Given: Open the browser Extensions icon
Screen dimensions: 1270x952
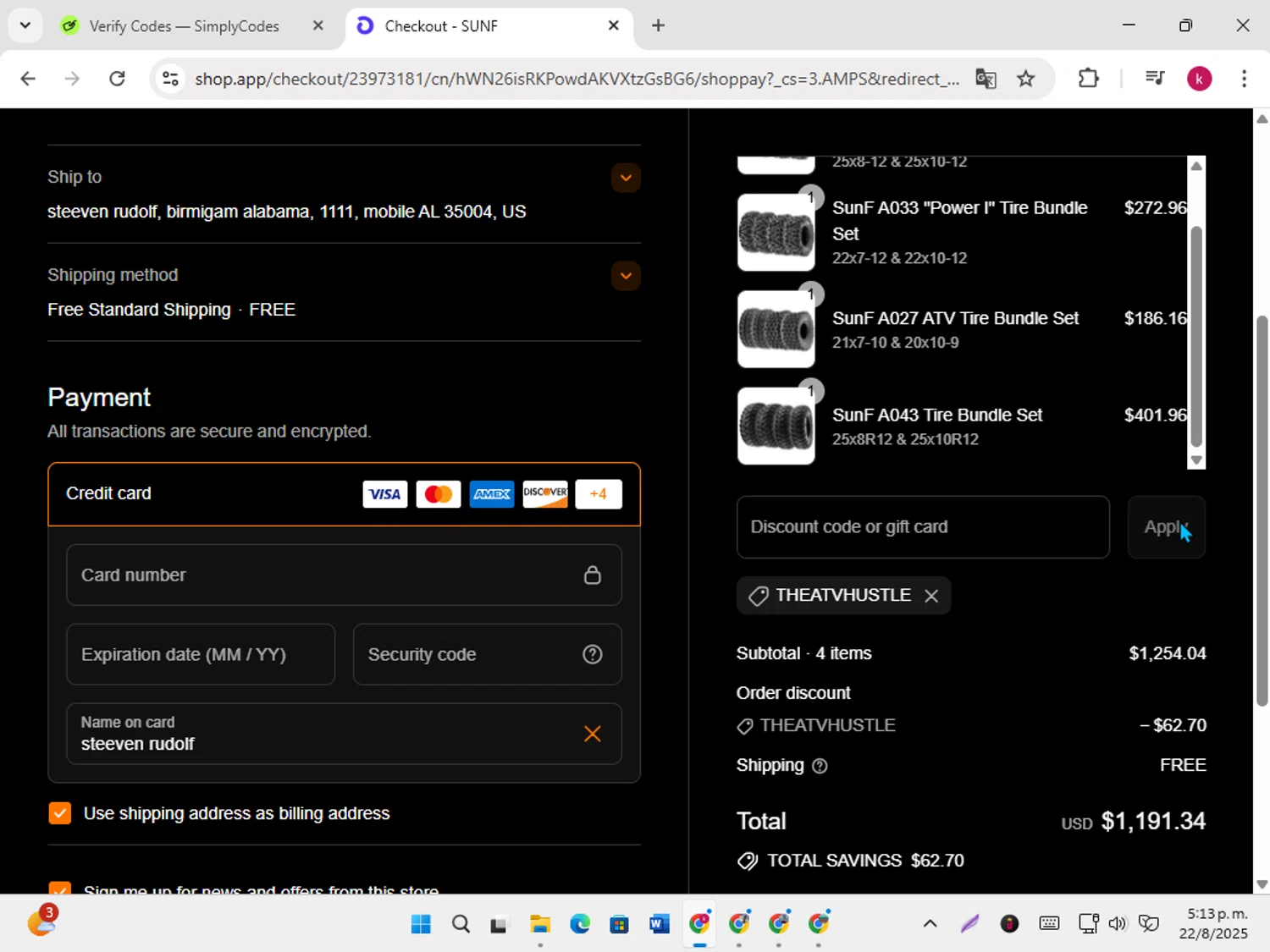Looking at the screenshot, I should pos(1089,79).
